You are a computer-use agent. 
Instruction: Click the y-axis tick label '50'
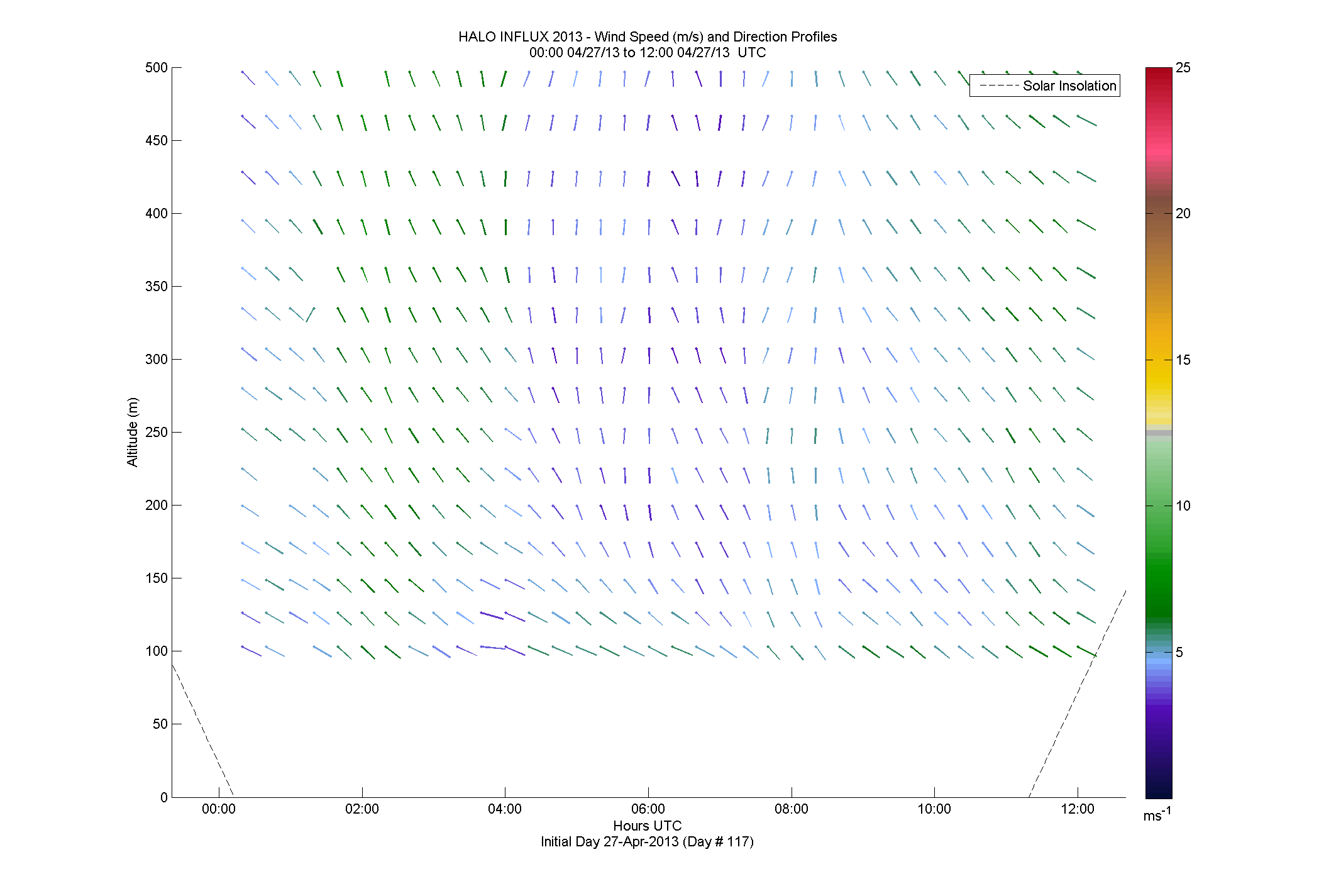pyautogui.click(x=160, y=724)
